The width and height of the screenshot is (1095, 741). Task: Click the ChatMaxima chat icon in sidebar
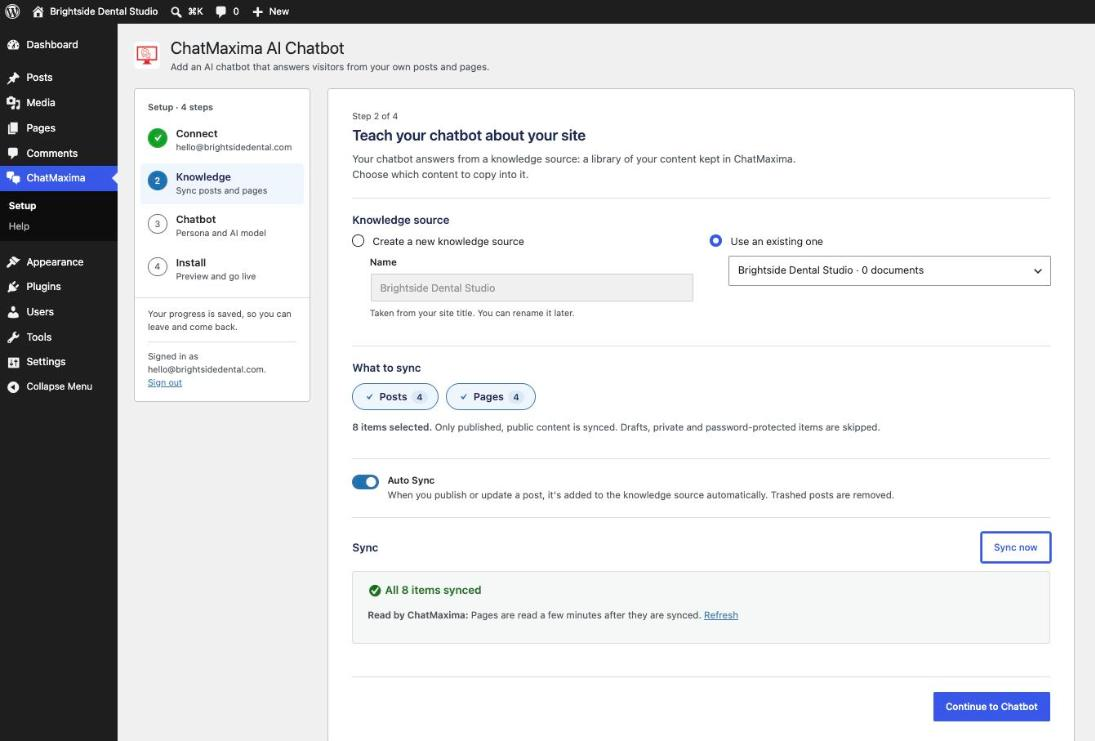coord(13,178)
